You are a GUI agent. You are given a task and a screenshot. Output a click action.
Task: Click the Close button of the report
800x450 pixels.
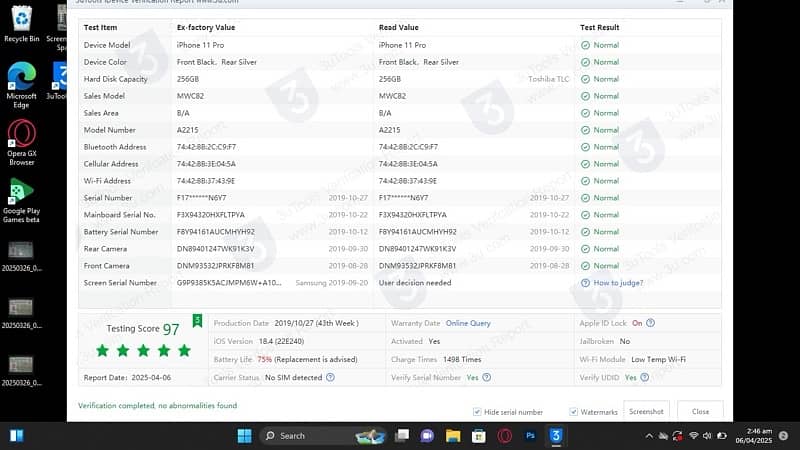pyautogui.click(x=700, y=411)
